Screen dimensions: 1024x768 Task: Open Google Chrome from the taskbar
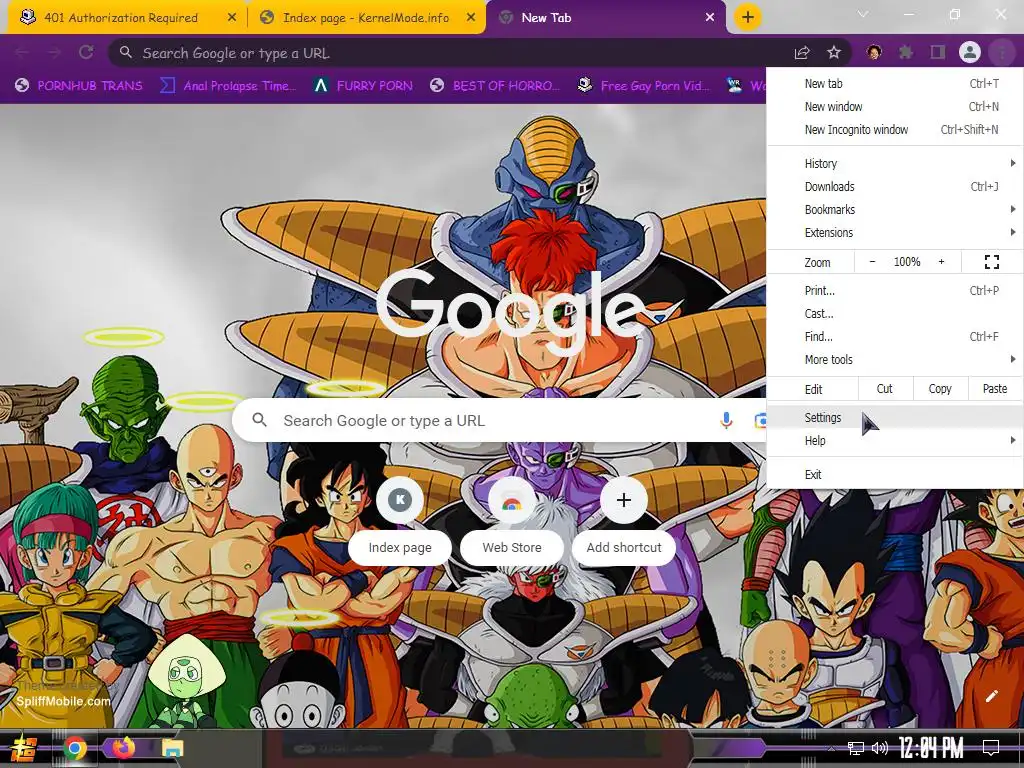74,748
